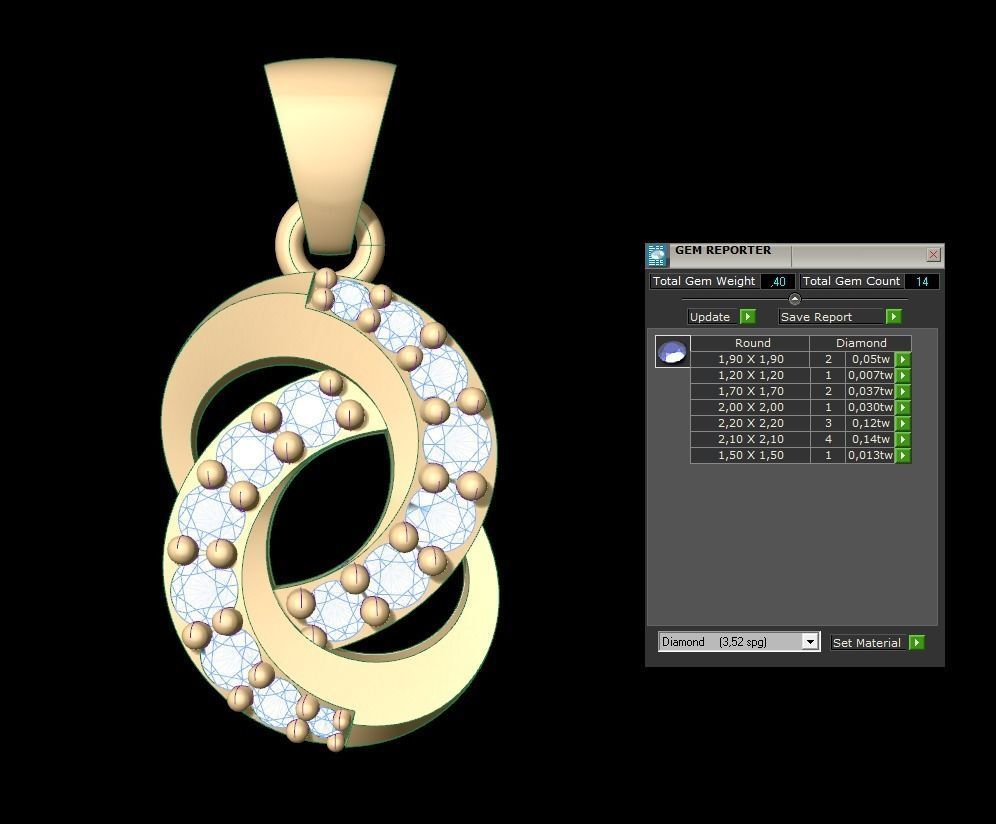Click the Set Material button label
The height and width of the screenshot is (824, 996).
click(867, 642)
